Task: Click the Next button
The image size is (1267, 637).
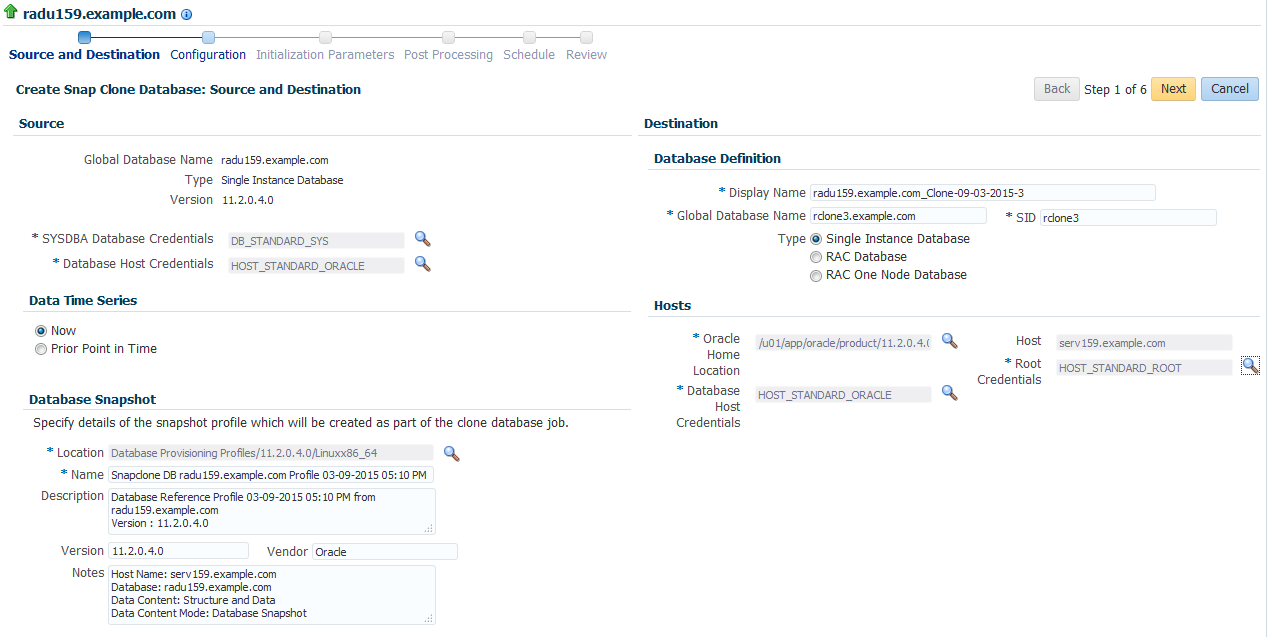Action: tap(1173, 89)
